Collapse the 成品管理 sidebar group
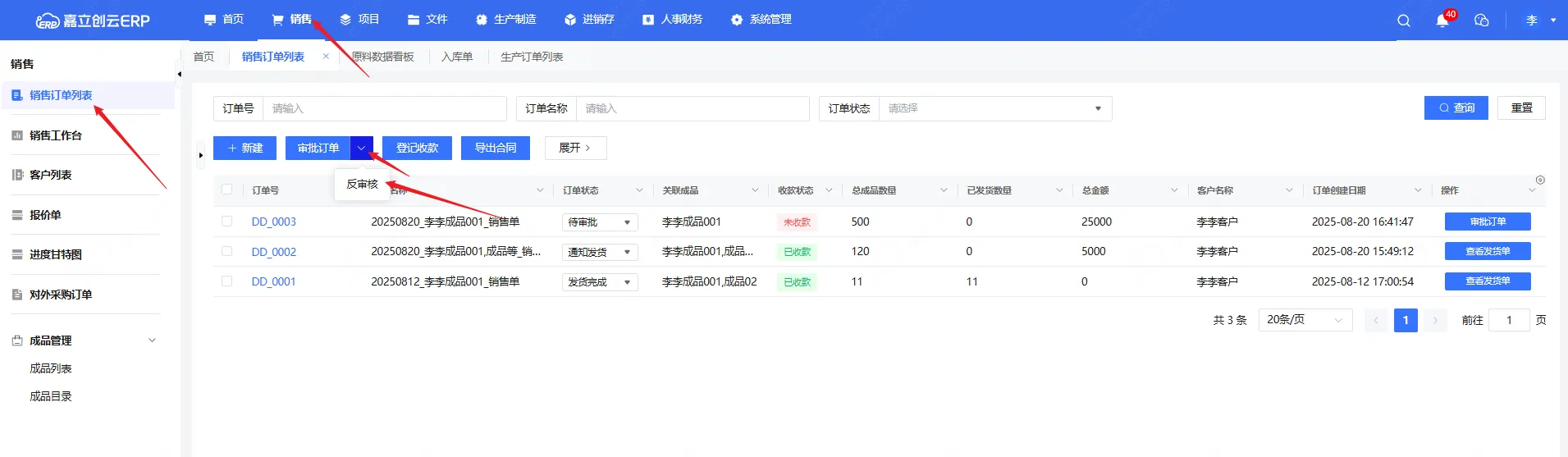Screen dimensions: 1568x457 [x=152, y=340]
